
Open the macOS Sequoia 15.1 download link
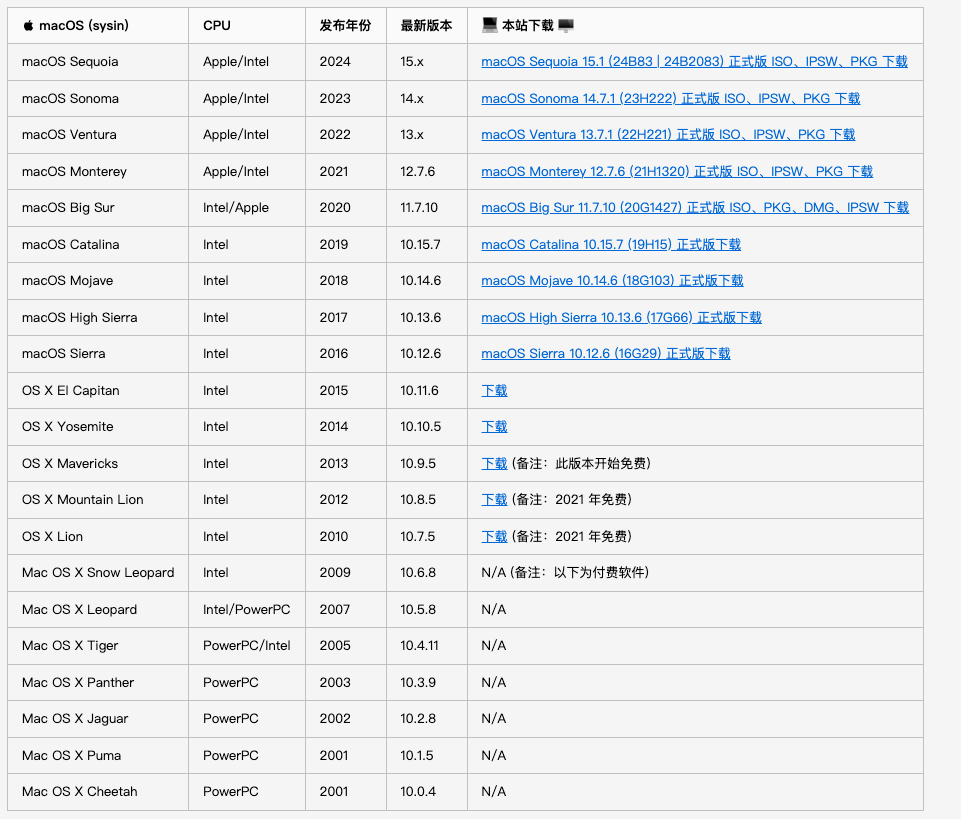pos(694,62)
